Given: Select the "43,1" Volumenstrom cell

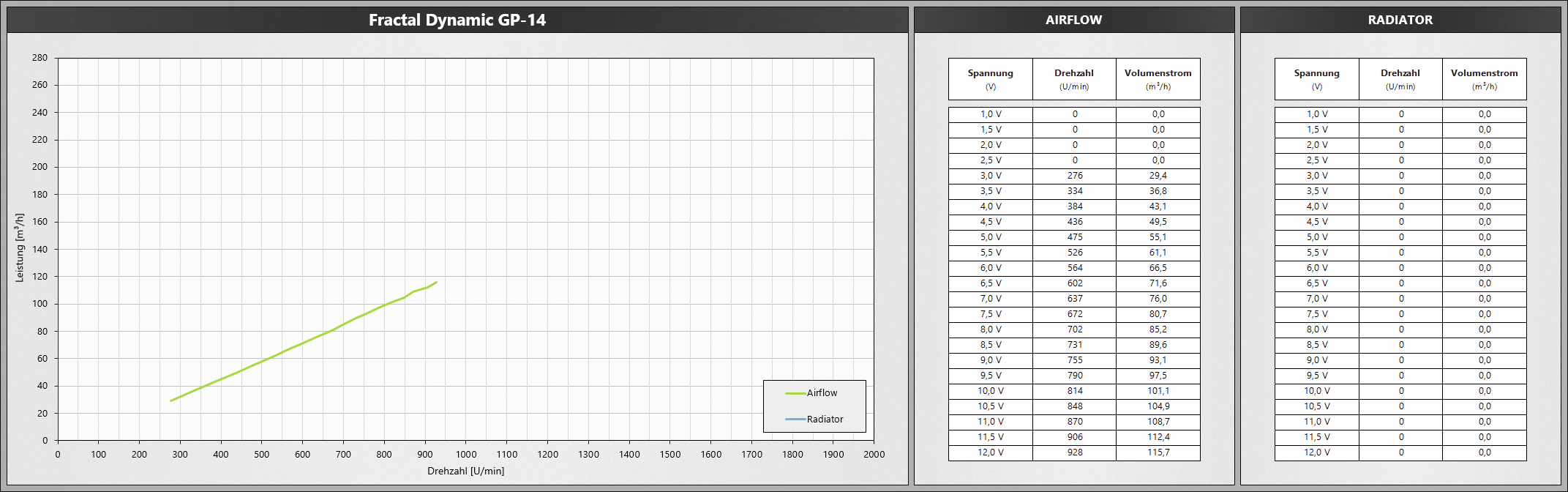Looking at the screenshot, I should coord(1158,206).
